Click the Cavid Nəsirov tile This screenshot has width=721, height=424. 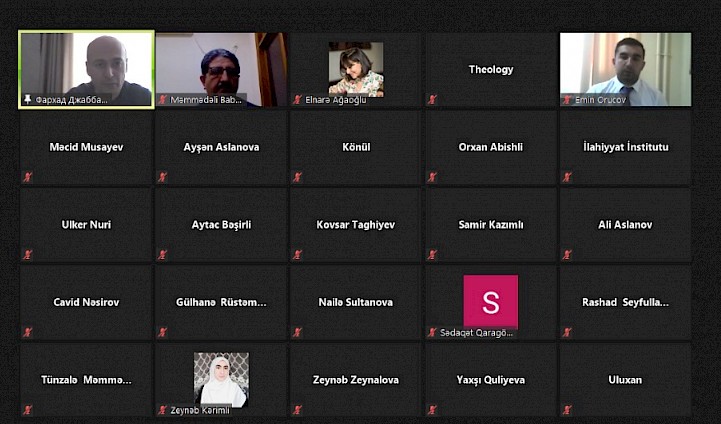[x=86, y=302]
